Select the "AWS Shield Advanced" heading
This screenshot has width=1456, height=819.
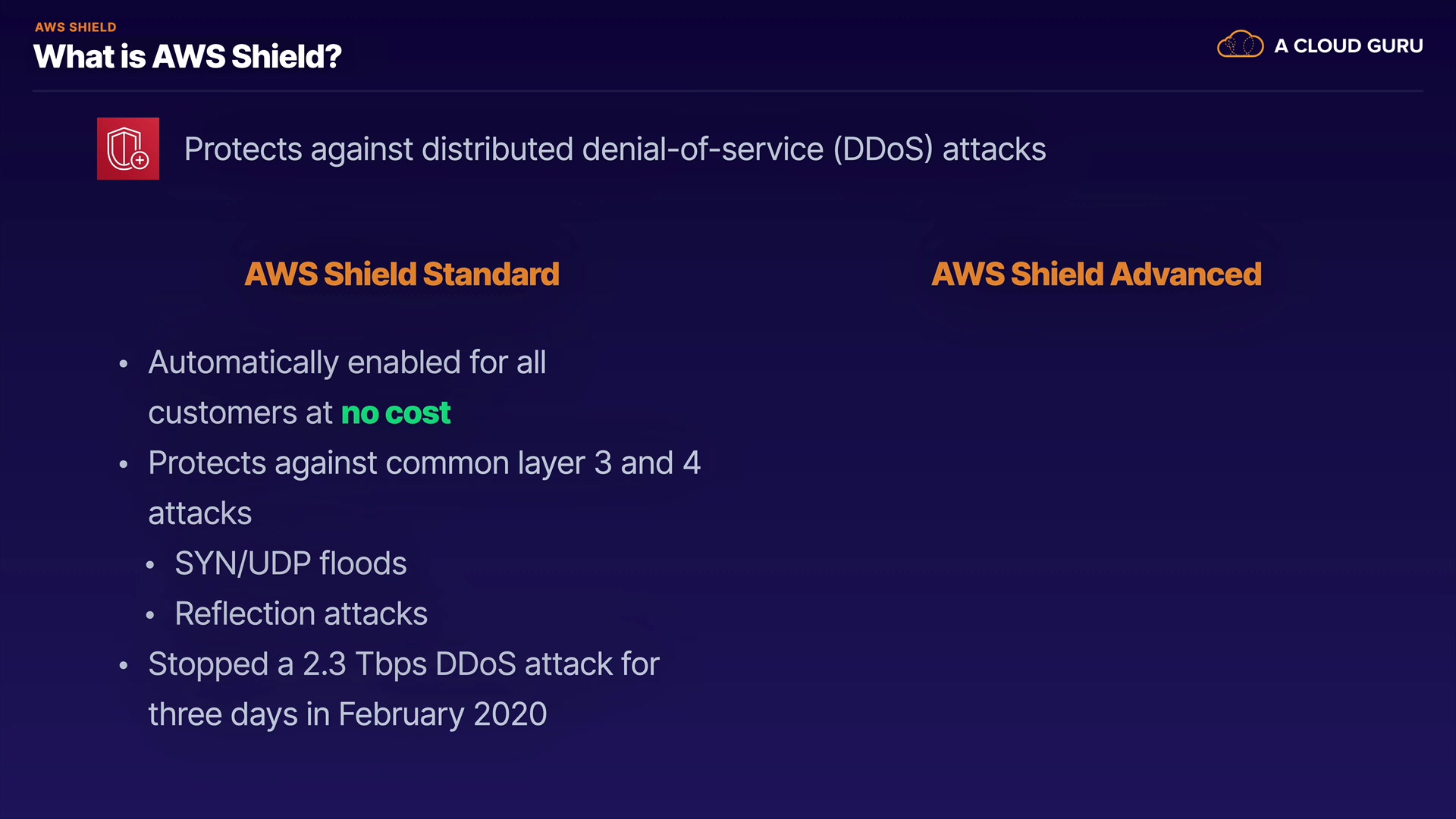1097,275
